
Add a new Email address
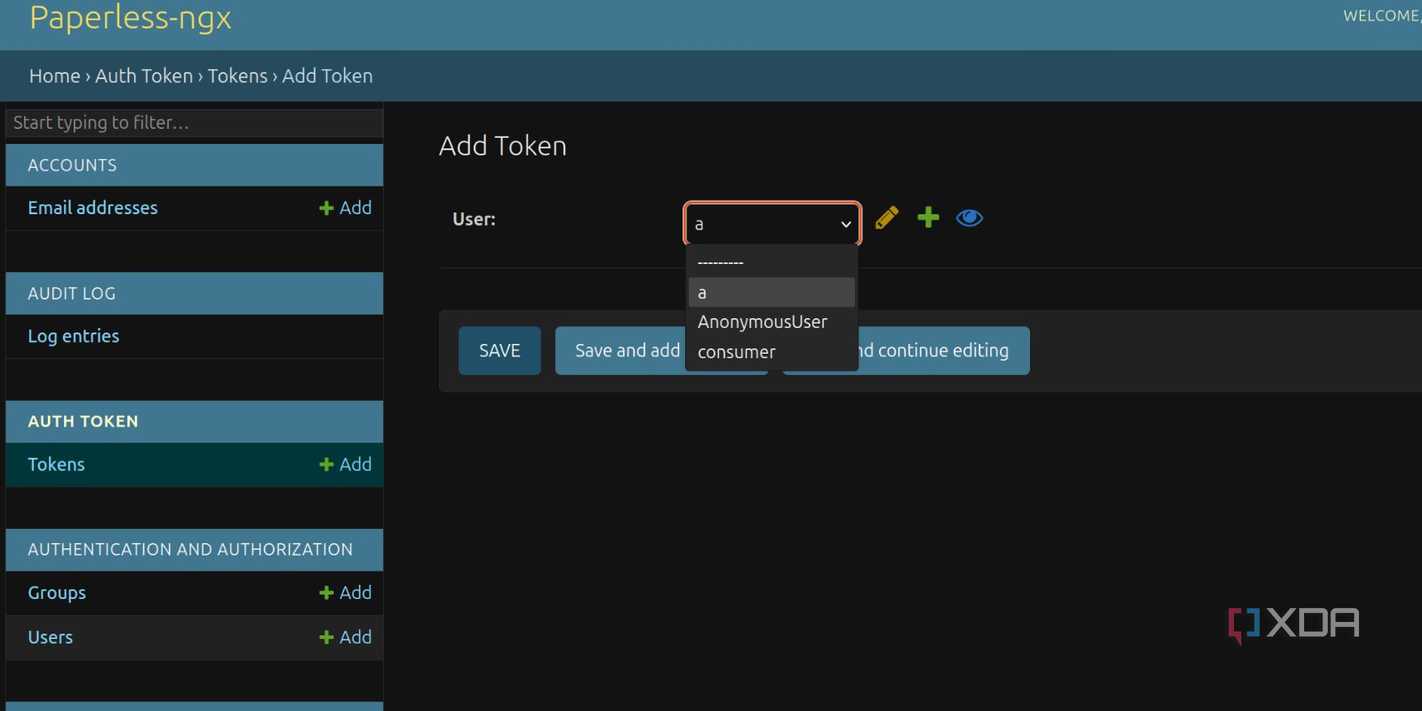click(x=345, y=208)
